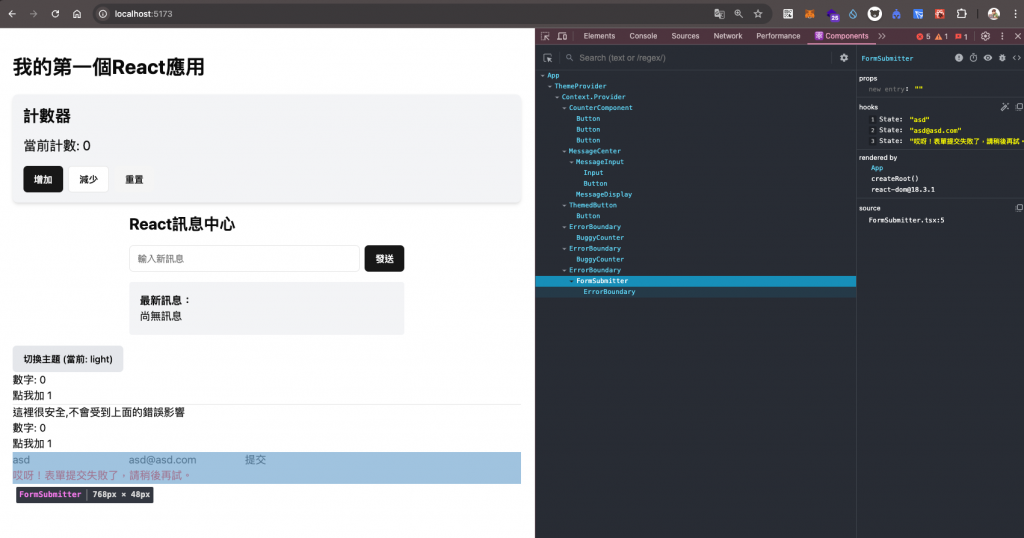Viewport: 1024px width, 538px height.
Task: Click the FormSubmitter.tsx:5 source text
Action: click(906, 220)
